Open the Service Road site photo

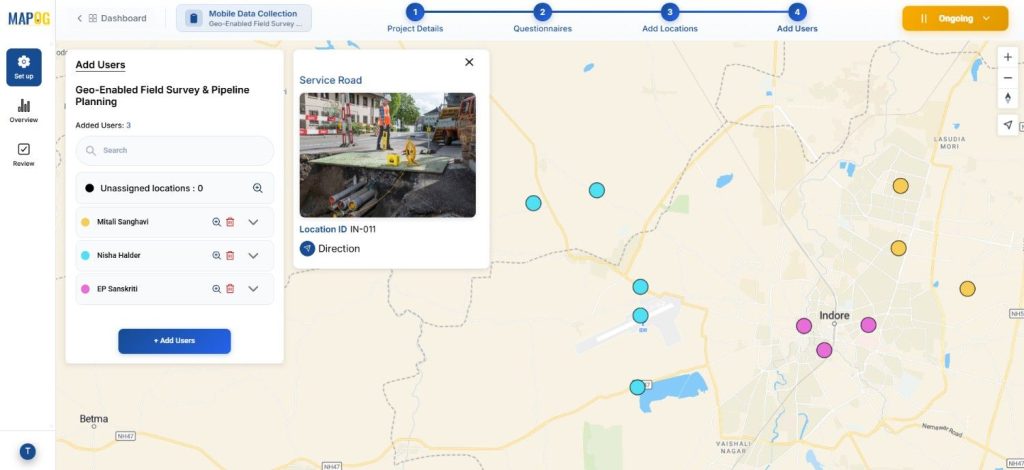click(x=387, y=155)
